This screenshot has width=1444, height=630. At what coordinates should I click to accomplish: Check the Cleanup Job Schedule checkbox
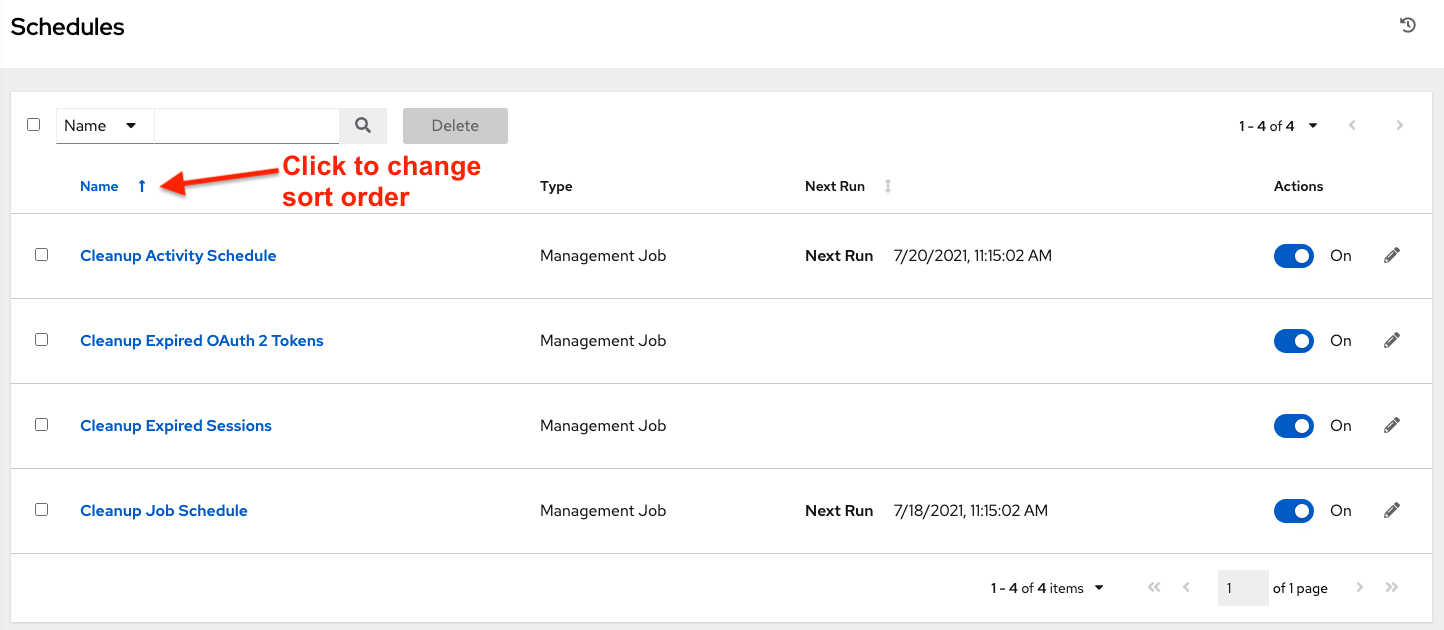point(41,510)
